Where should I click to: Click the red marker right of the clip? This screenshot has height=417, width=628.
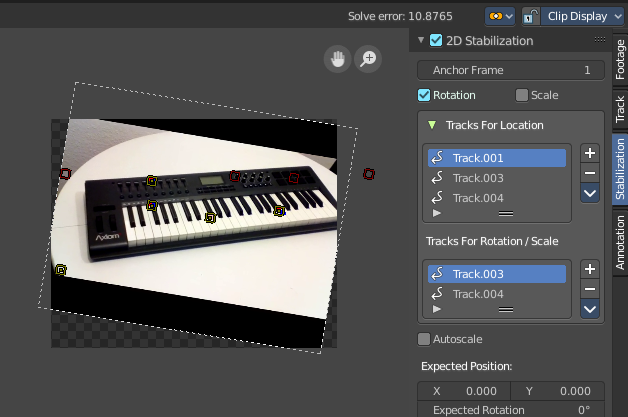(369, 174)
